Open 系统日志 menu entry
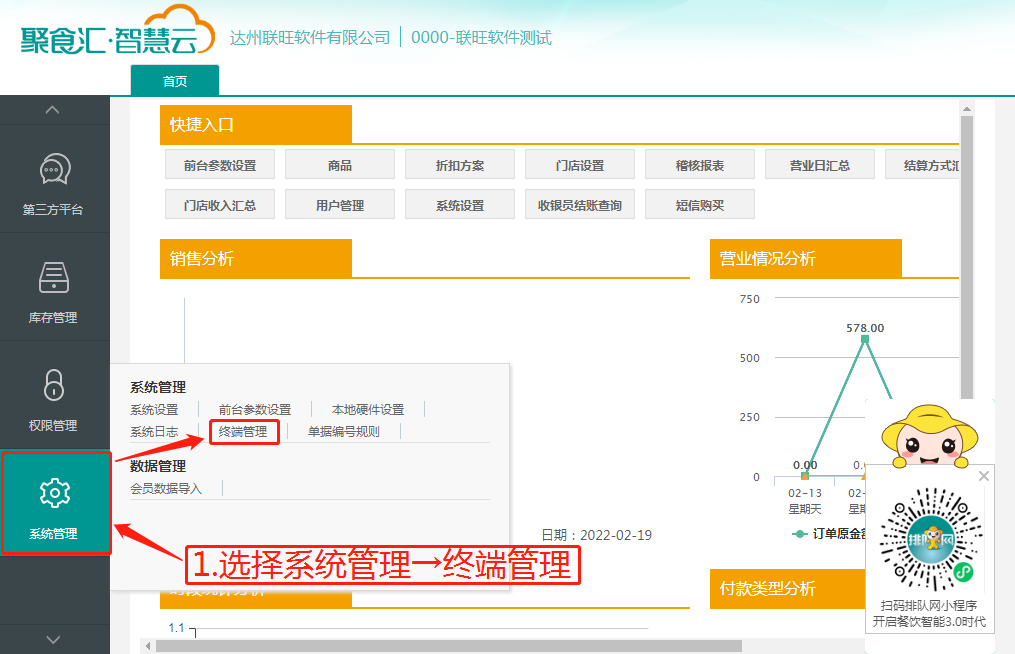1015x654 pixels. 154,432
